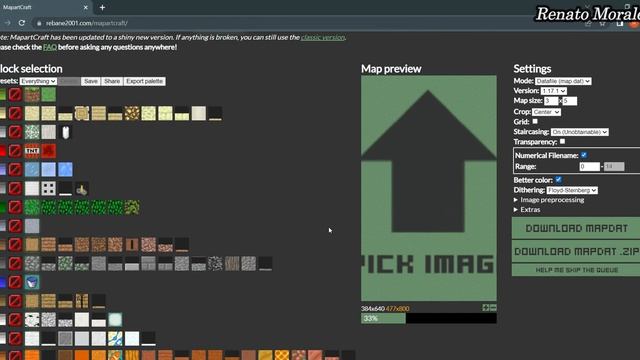
Task: Open the Staircasing dropdown
Action: pyautogui.click(x=580, y=132)
